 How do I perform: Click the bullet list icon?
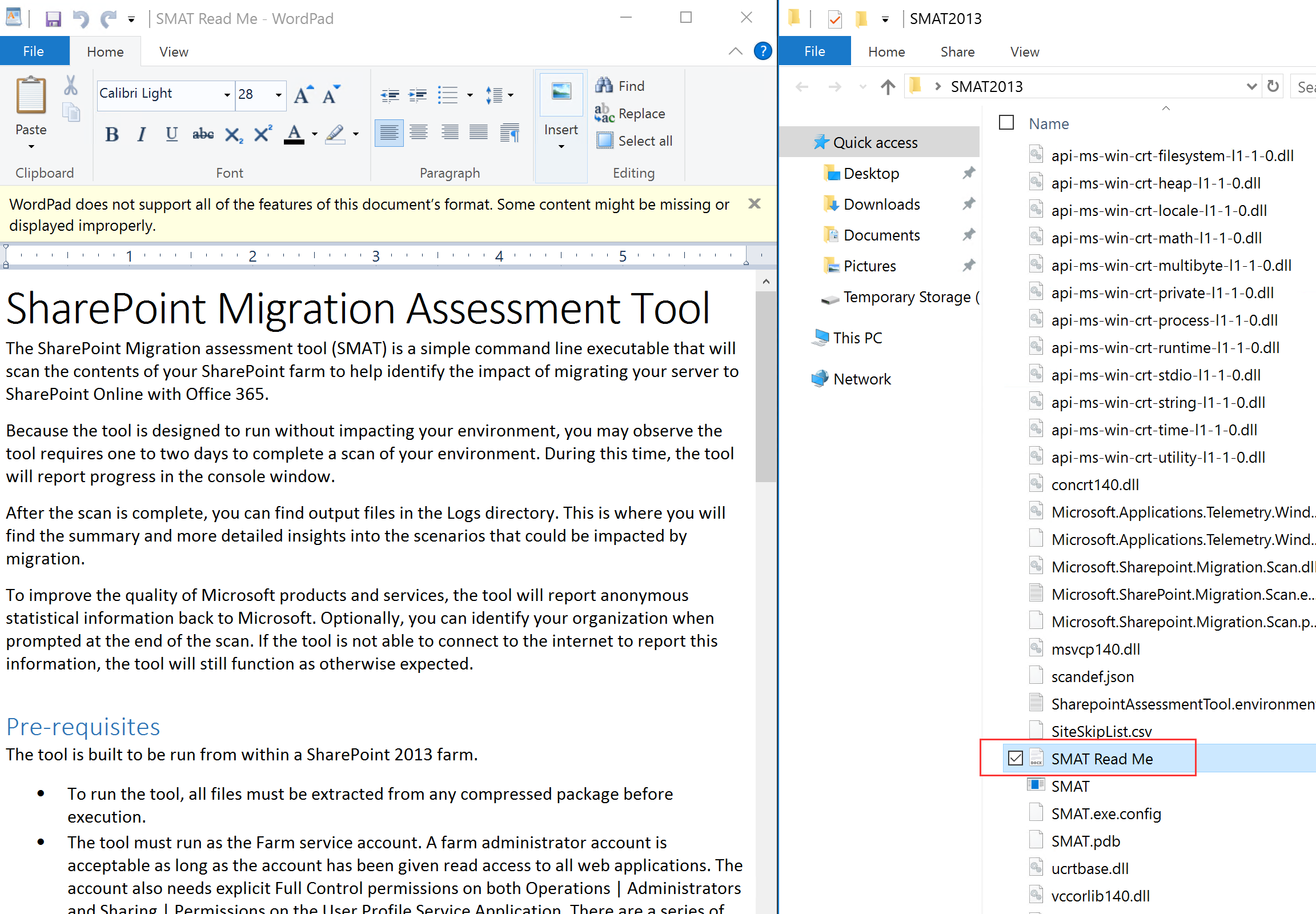point(447,95)
